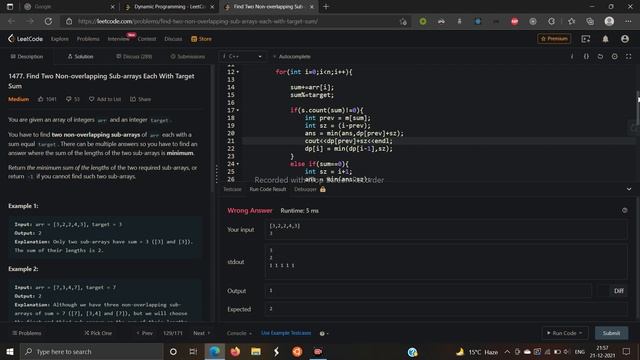Viewport: 640px width, 360px height.
Task: Open the browser settings ellipsis menu
Action: 628,21
